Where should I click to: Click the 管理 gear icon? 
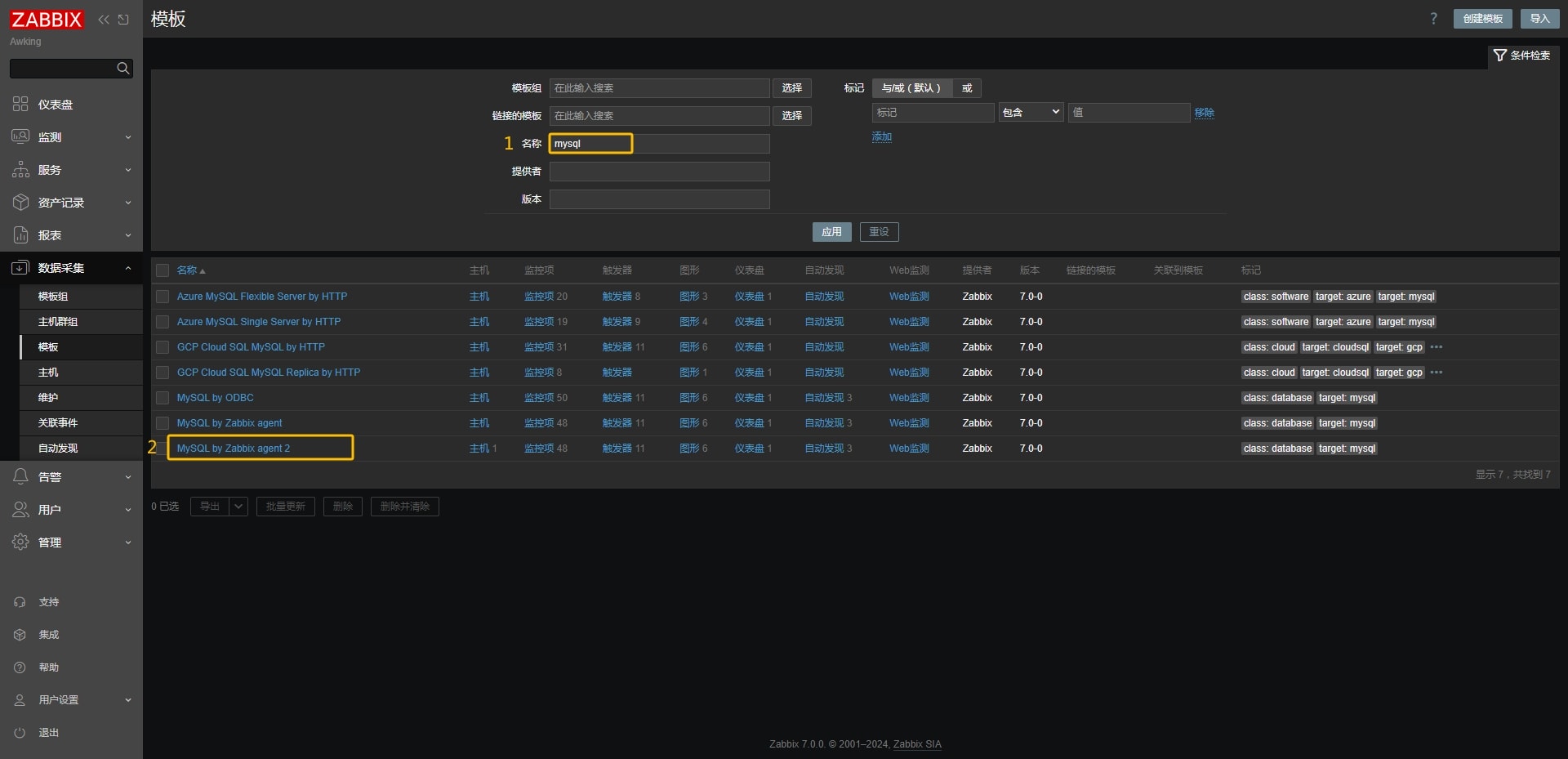[x=20, y=542]
